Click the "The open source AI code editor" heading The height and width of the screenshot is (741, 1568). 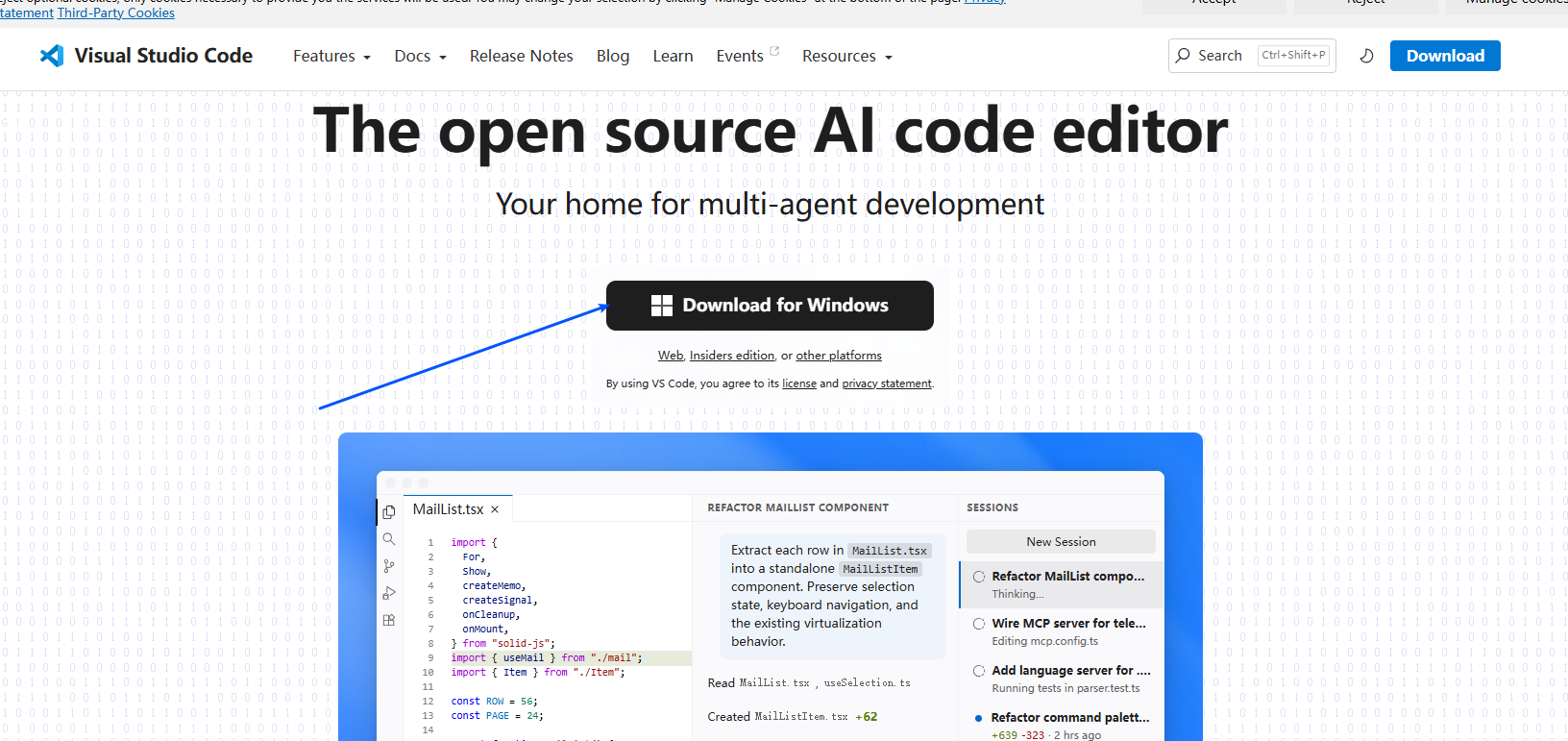[771, 131]
